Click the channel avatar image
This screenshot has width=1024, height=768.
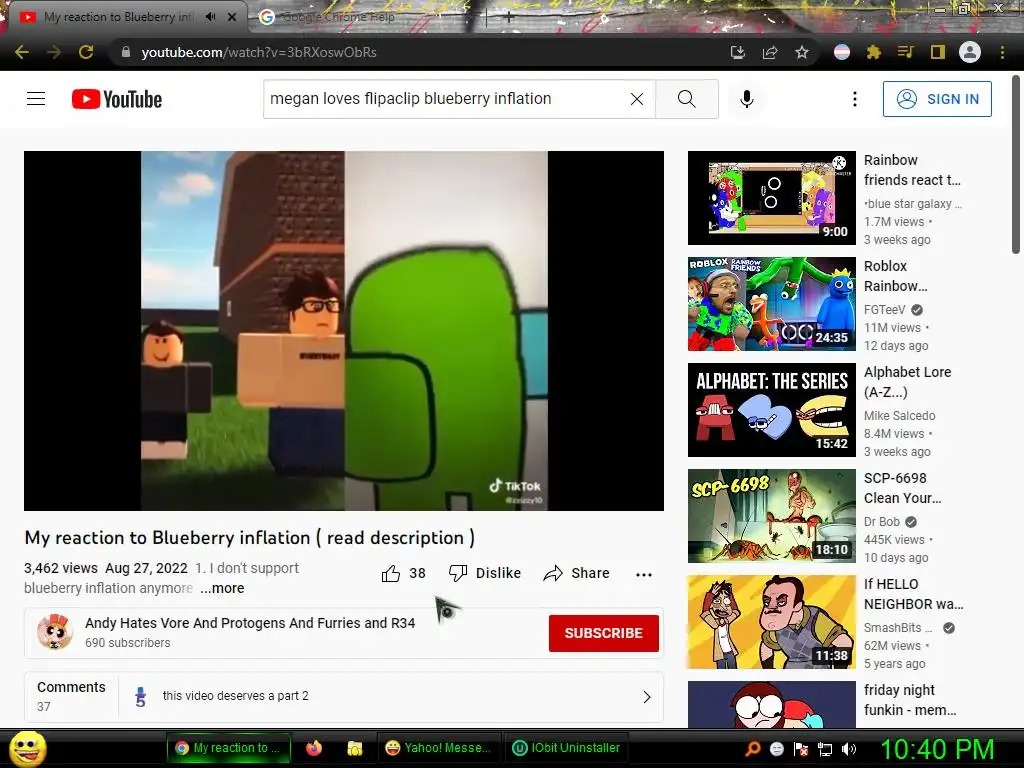click(55, 632)
